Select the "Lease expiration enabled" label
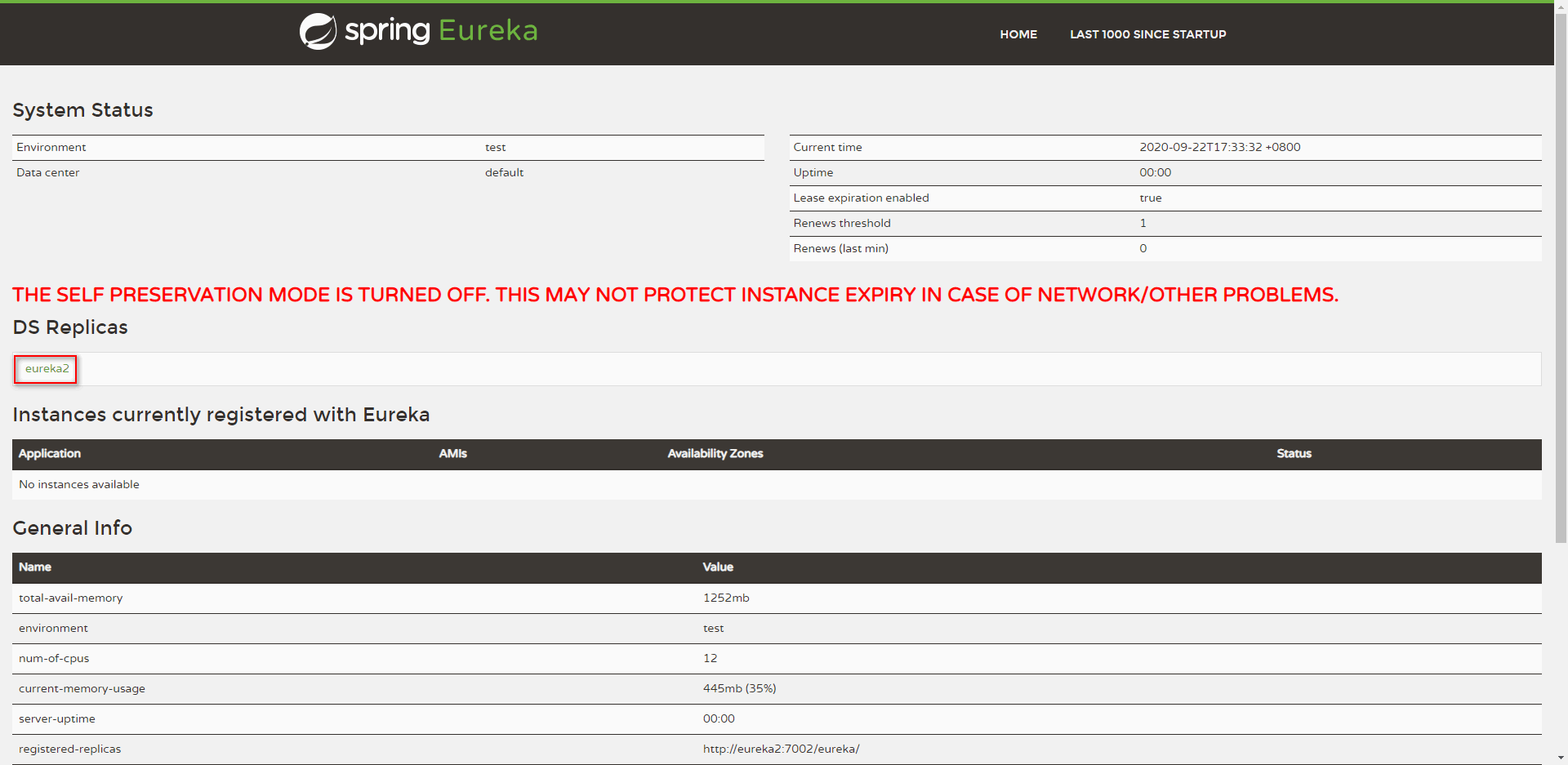The width and height of the screenshot is (1568, 765). (x=862, y=198)
